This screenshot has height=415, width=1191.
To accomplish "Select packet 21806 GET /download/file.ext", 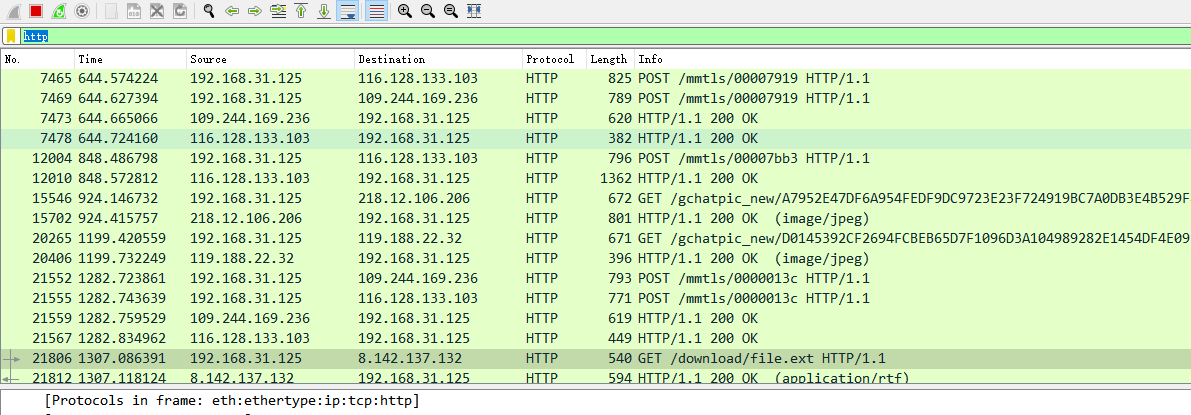I will click(596, 358).
